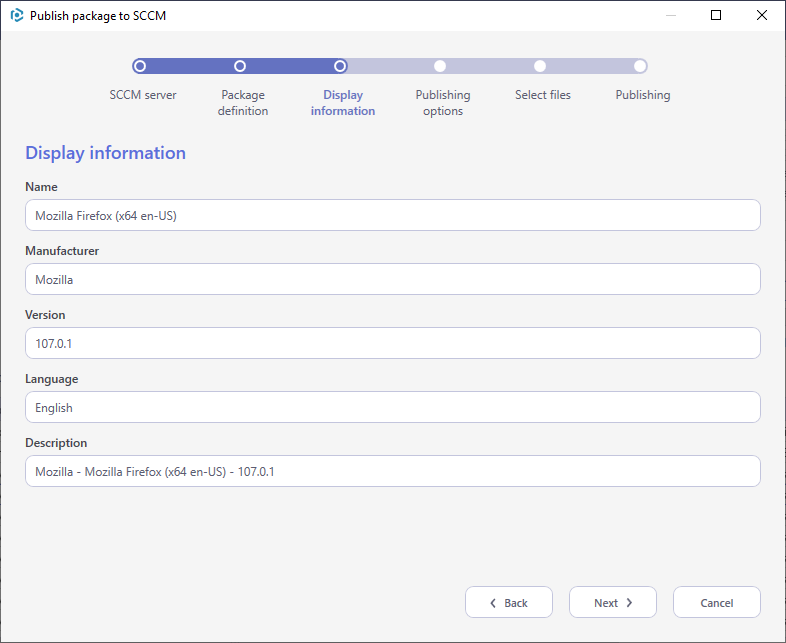Jump to the Select files step circle

(x=540, y=66)
